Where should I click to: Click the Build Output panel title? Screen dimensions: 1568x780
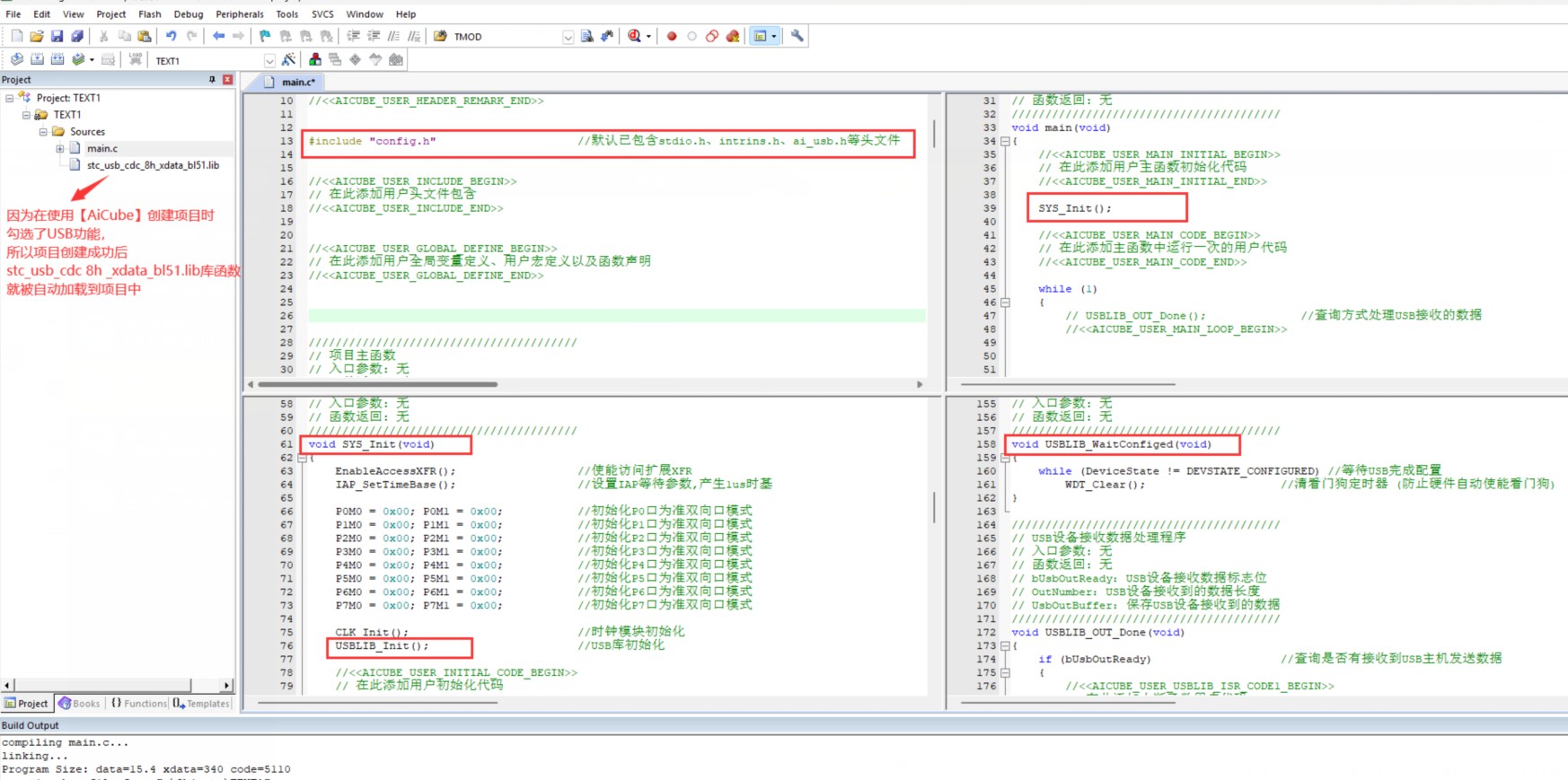[x=31, y=725]
